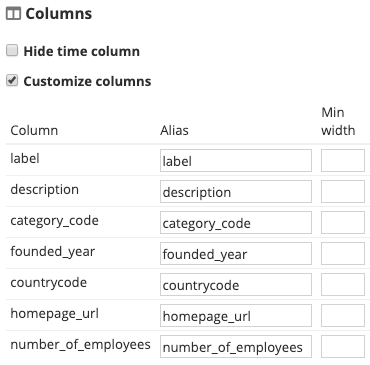Screen dimensions: 370x365
Task: Click the countrycode alias input
Action: (236, 285)
